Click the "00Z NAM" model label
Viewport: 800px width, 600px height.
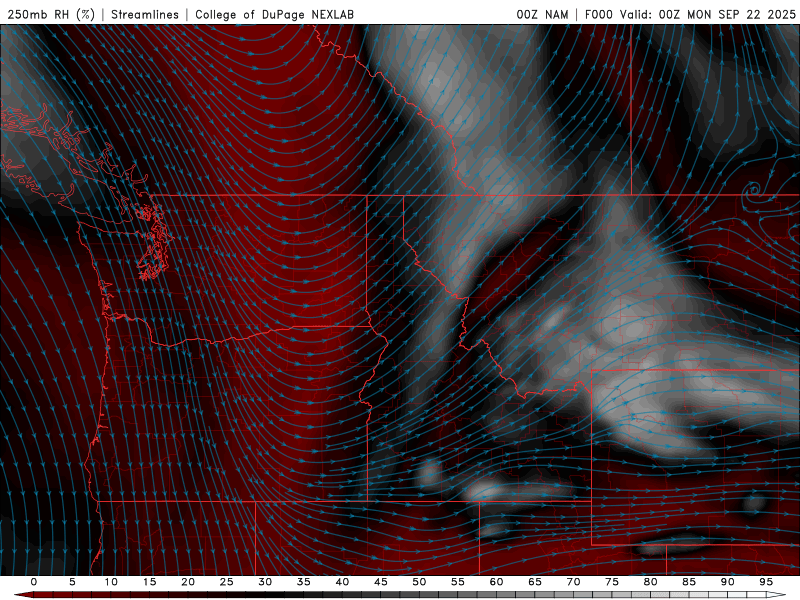point(542,14)
